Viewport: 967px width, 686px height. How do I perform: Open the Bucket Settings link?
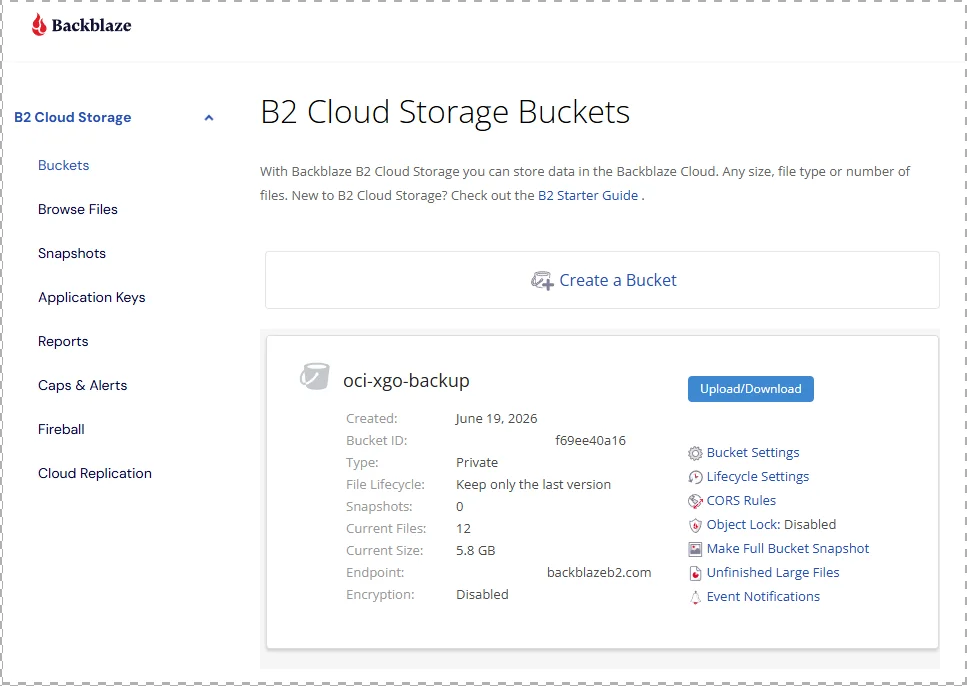[x=753, y=452]
